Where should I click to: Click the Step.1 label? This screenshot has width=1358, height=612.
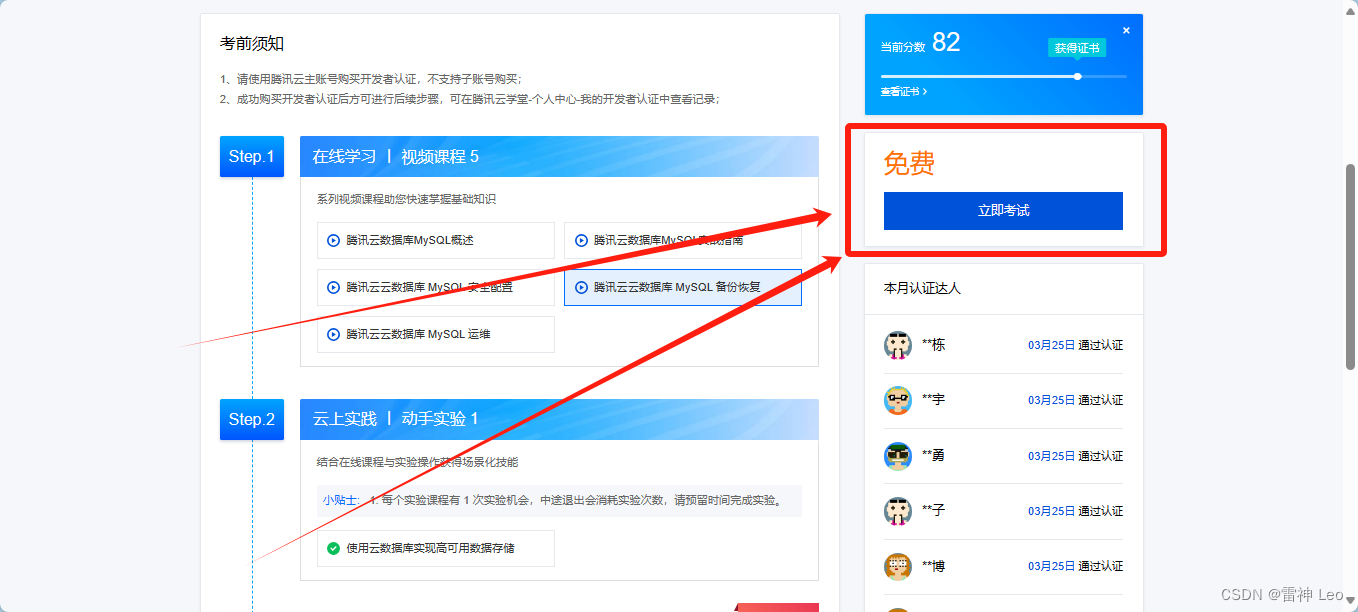(x=252, y=156)
